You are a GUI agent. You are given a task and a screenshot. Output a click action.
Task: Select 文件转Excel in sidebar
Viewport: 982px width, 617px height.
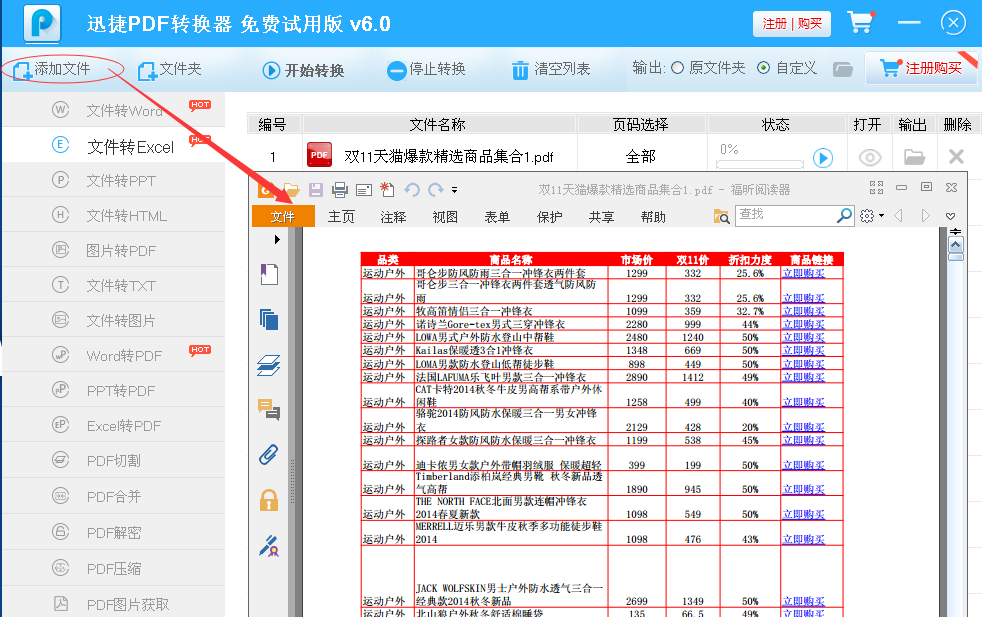[x=114, y=146]
